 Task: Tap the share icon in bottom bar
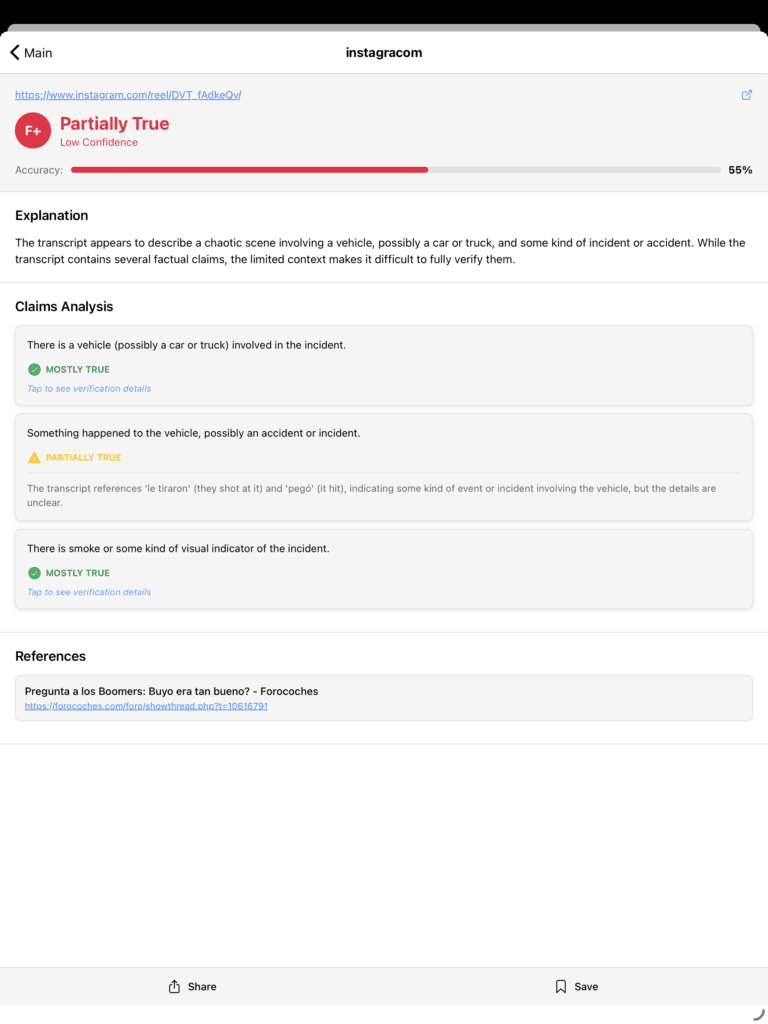click(x=175, y=987)
